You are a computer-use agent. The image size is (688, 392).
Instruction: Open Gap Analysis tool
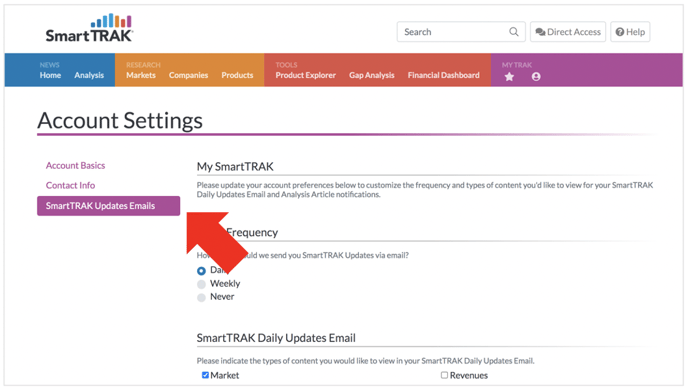(x=372, y=75)
